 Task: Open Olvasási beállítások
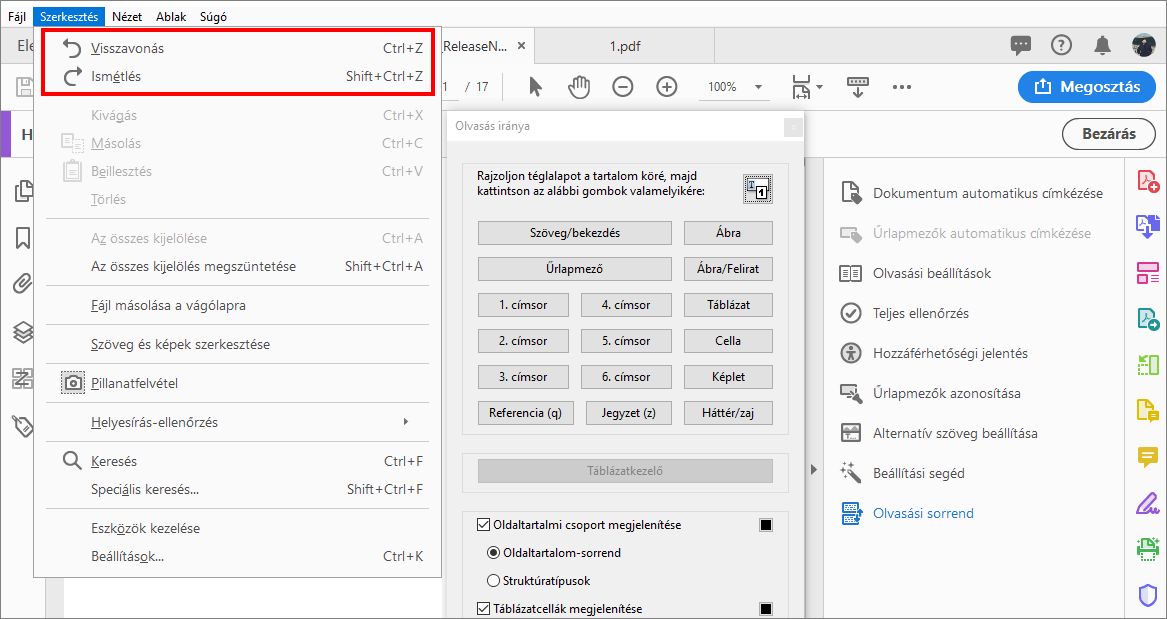(915, 273)
